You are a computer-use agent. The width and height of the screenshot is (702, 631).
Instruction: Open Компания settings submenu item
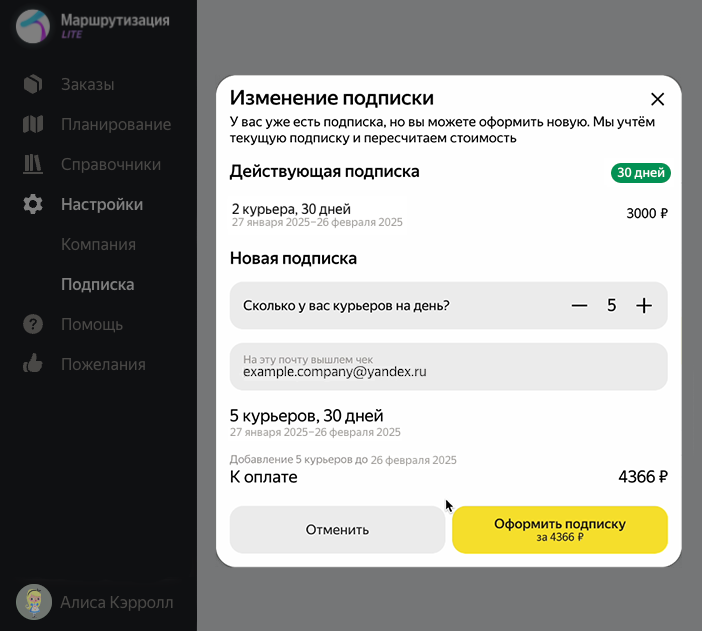[98, 244]
